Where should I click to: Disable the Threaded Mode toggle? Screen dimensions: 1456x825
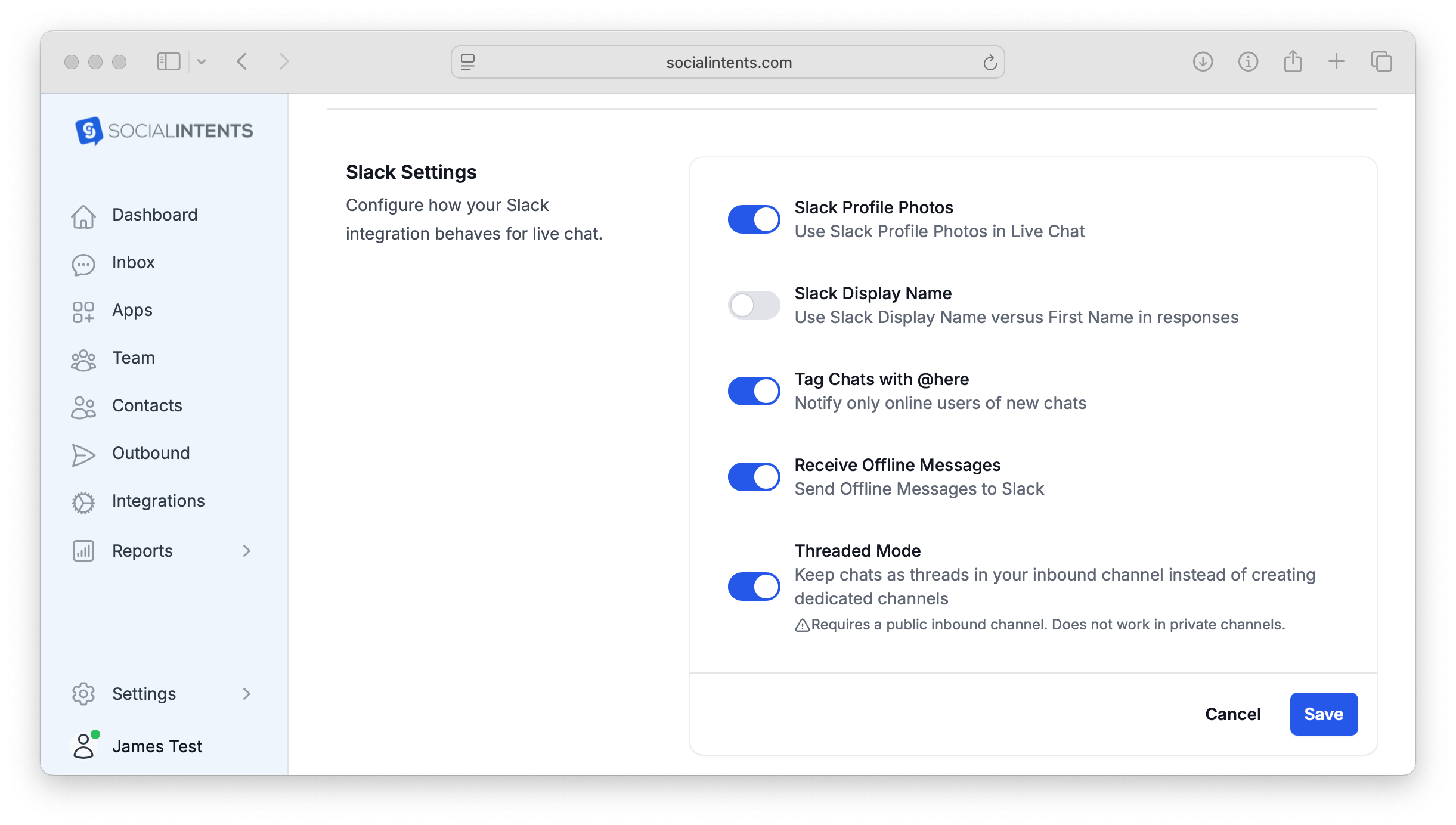754,587
